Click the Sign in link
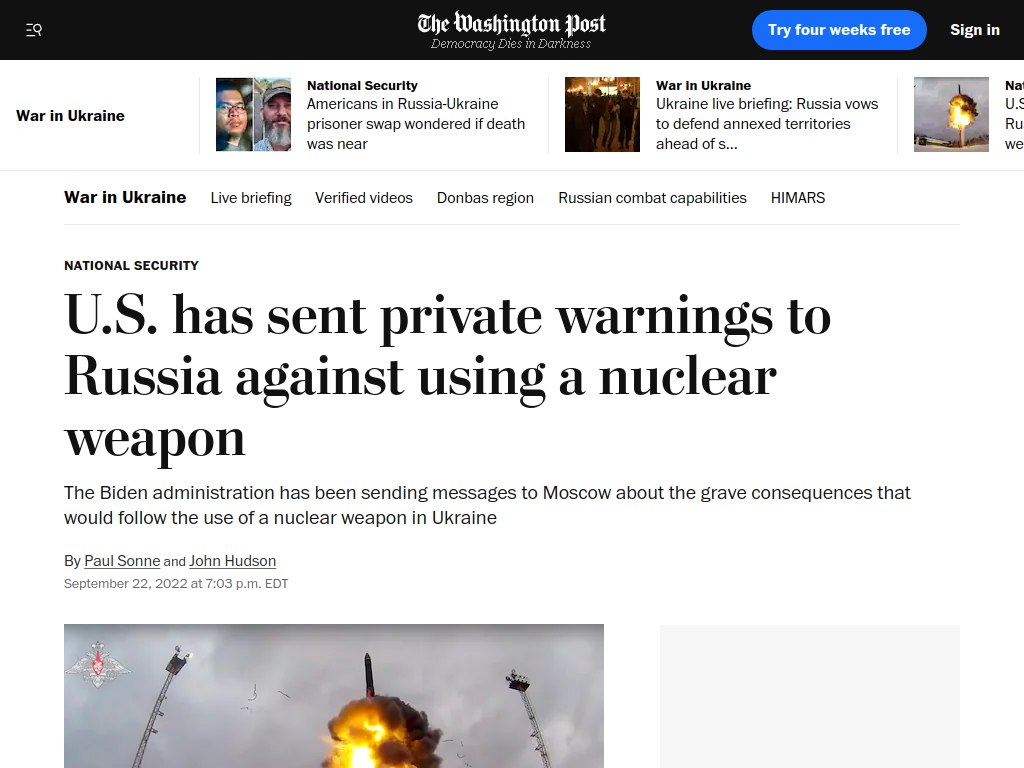This screenshot has width=1024, height=768. pos(974,30)
